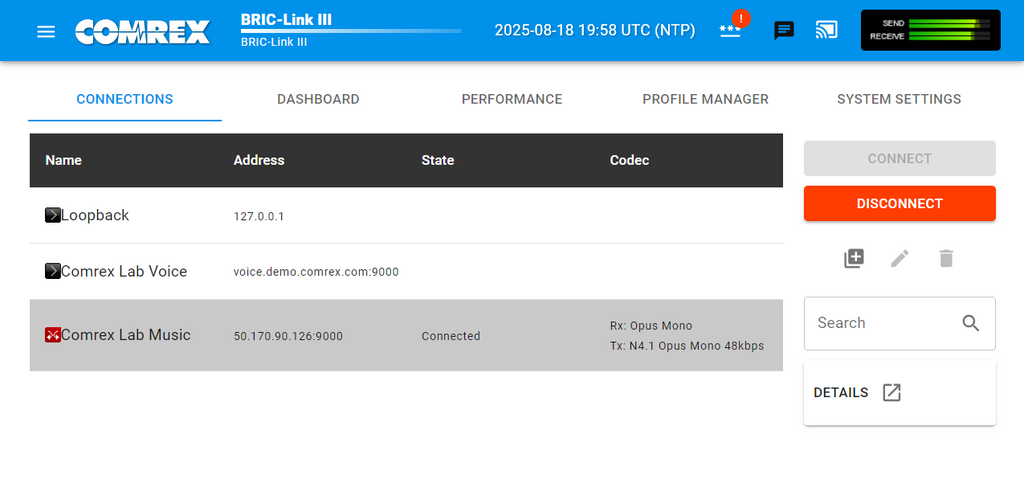Go to the Profile Manager tab
The image size is (1024, 492).
pyautogui.click(x=705, y=99)
